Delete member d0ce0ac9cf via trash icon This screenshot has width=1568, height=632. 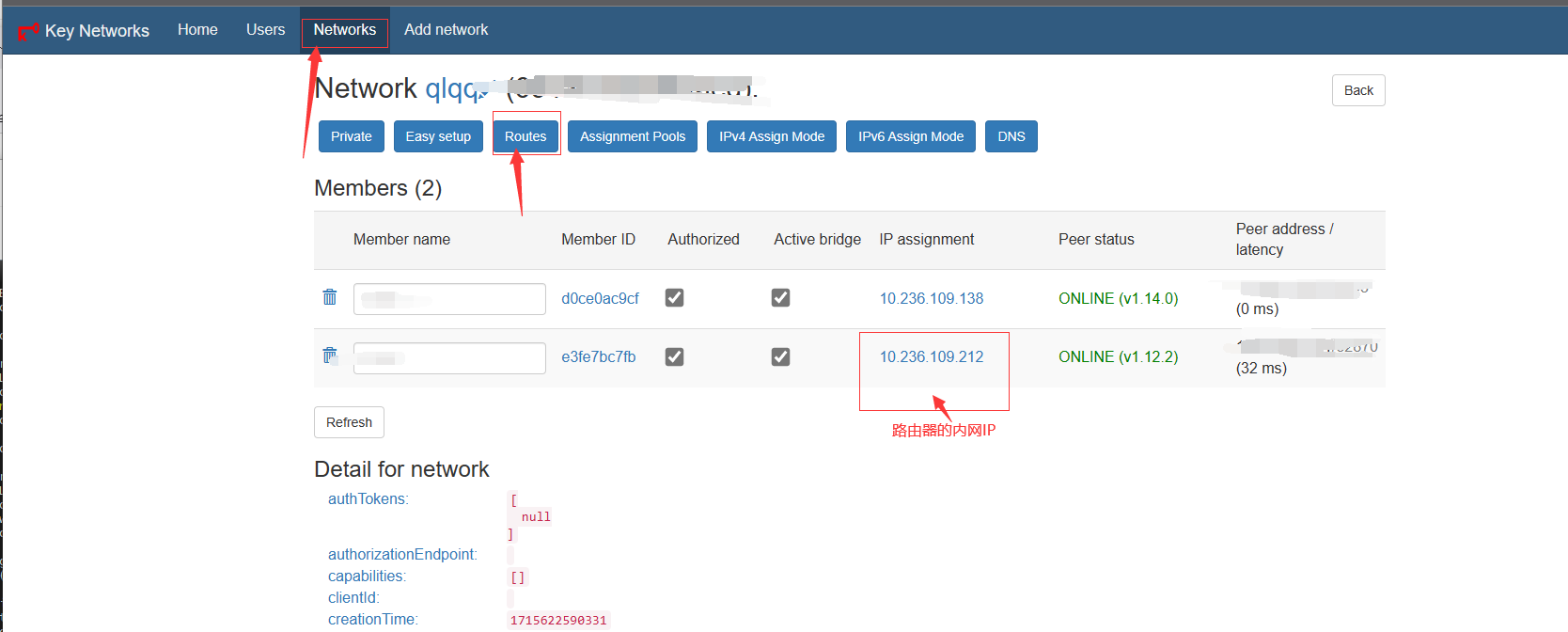click(x=330, y=297)
